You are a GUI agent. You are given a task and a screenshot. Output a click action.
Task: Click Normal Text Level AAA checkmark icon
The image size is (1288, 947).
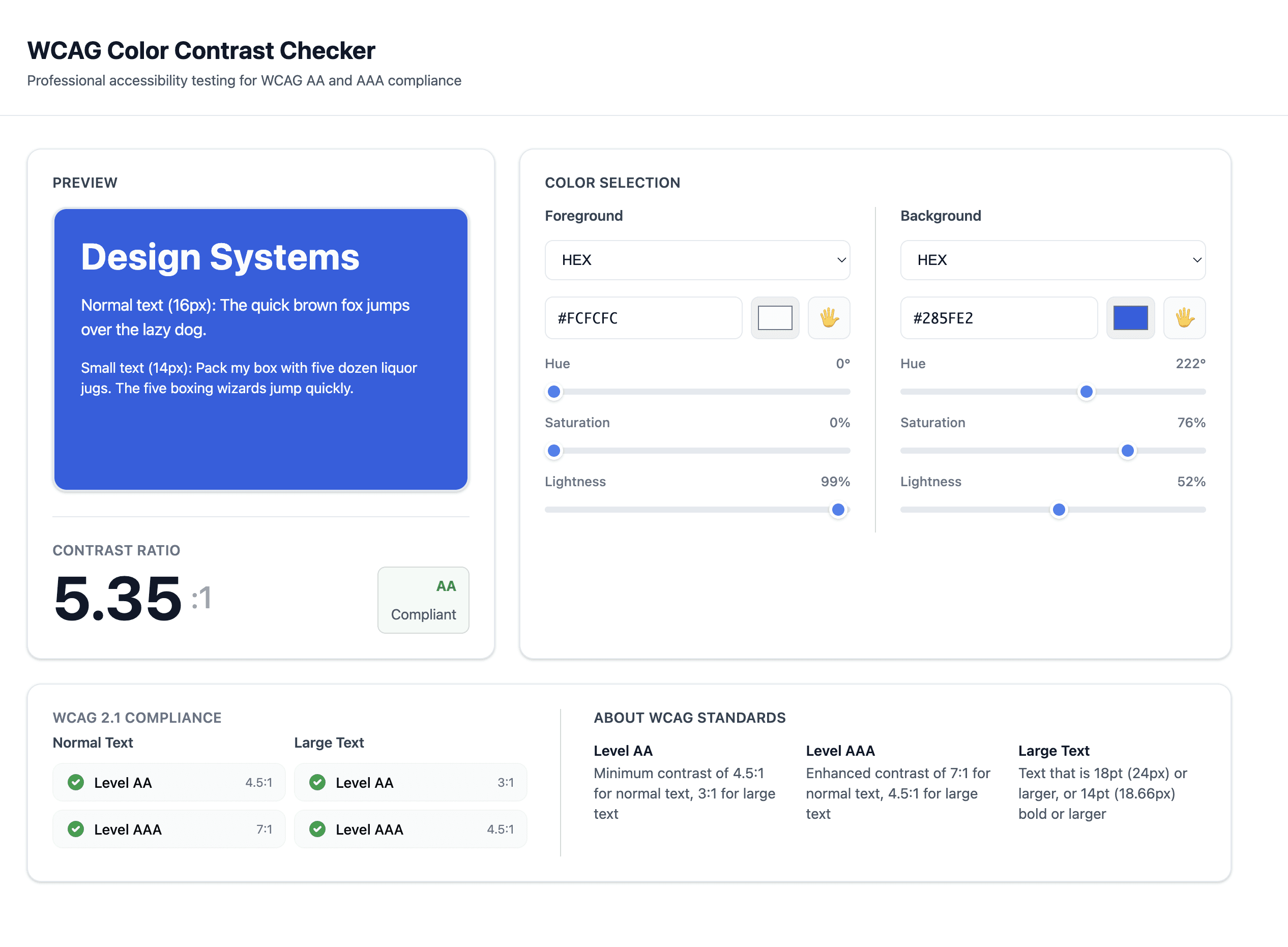pos(76,829)
